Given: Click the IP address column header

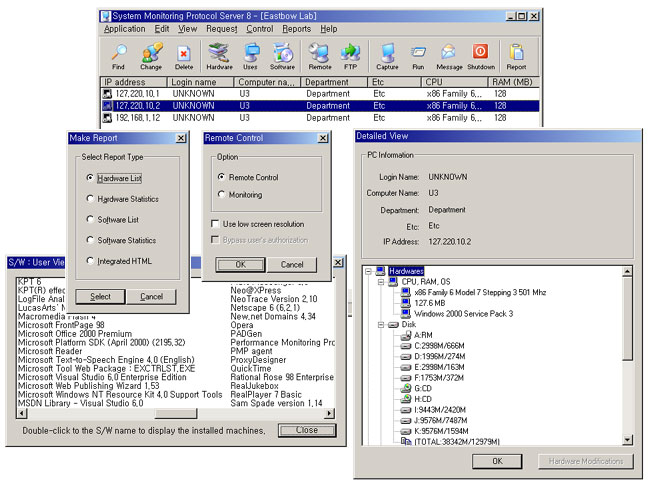Looking at the screenshot, I should click(133, 82).
